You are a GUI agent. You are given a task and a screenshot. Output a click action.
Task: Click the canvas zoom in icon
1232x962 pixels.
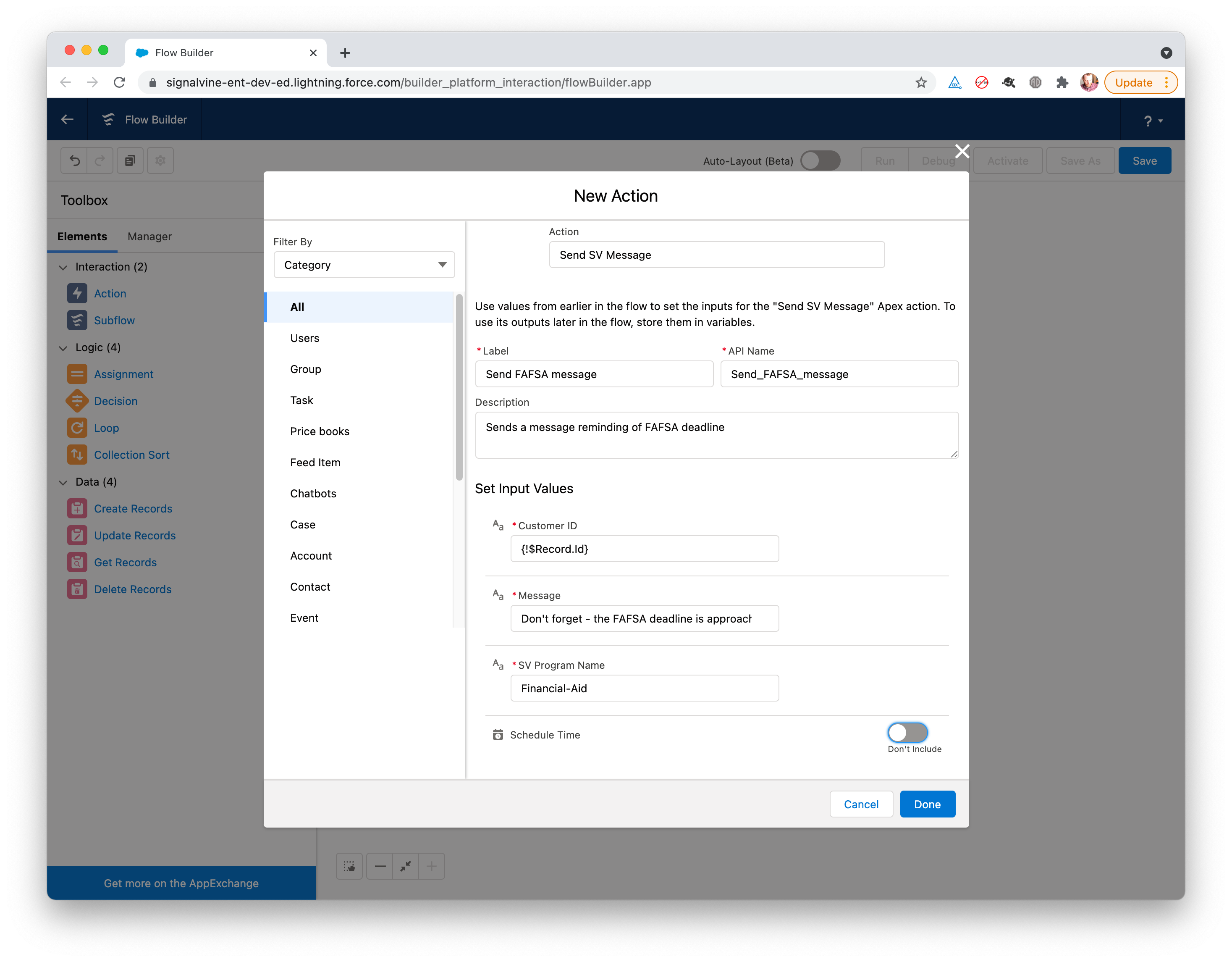click(x=432, y=866)
